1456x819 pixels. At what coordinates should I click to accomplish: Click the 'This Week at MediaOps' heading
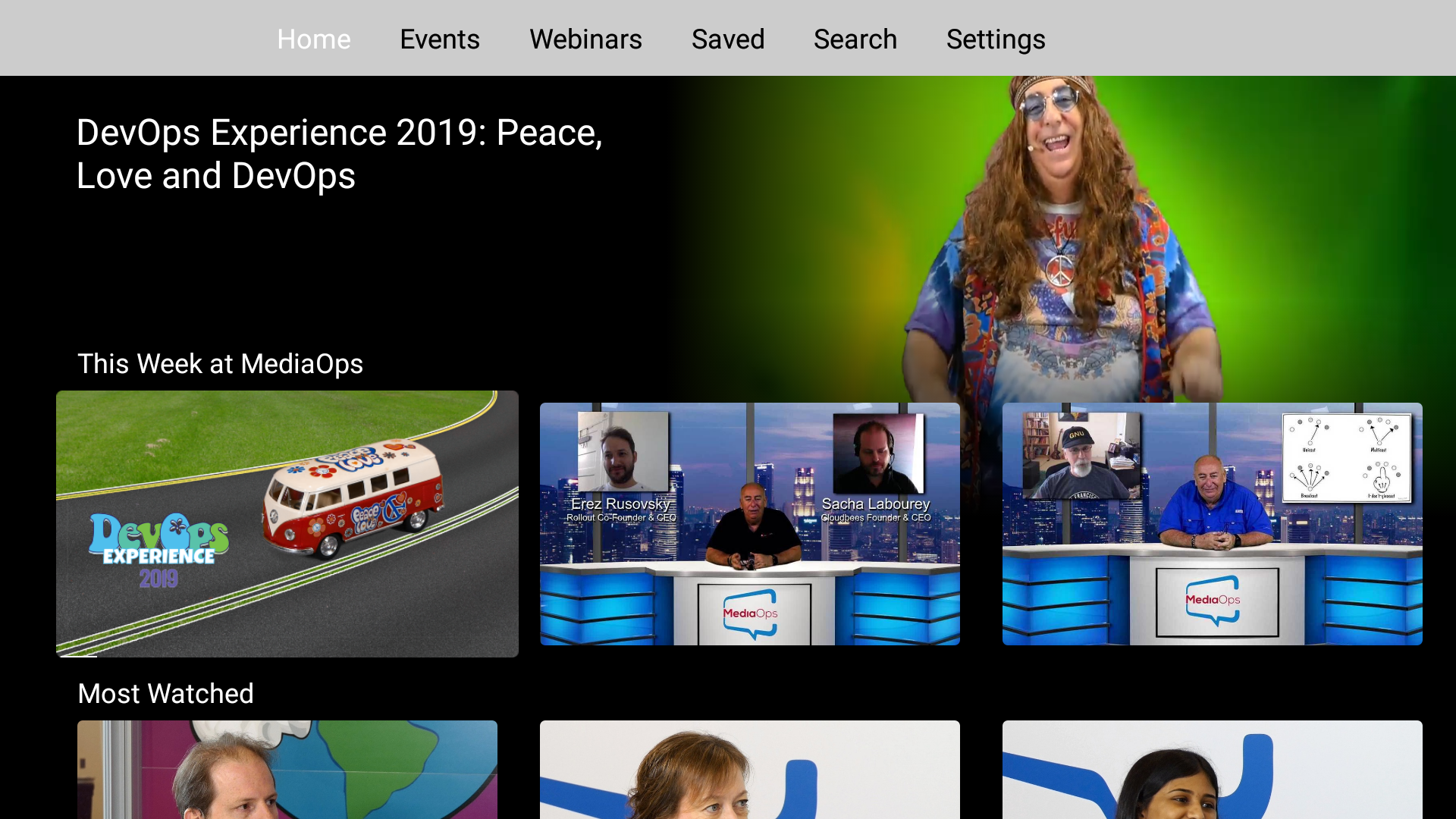[221, 364]
